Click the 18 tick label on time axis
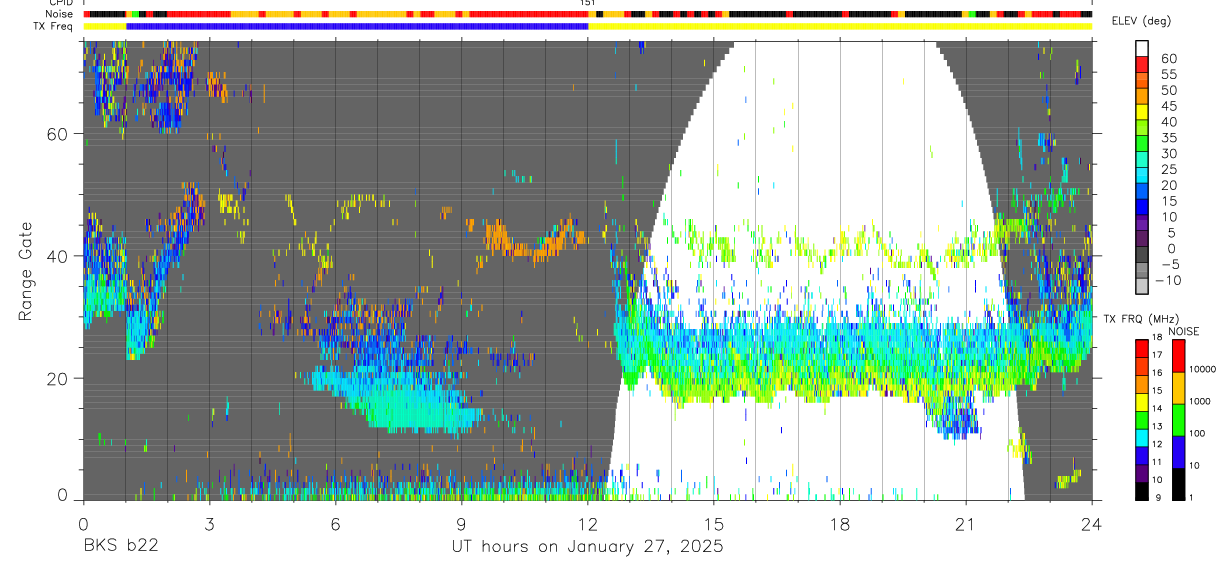This screenshot has height=567, width=1228. (840, 524)
